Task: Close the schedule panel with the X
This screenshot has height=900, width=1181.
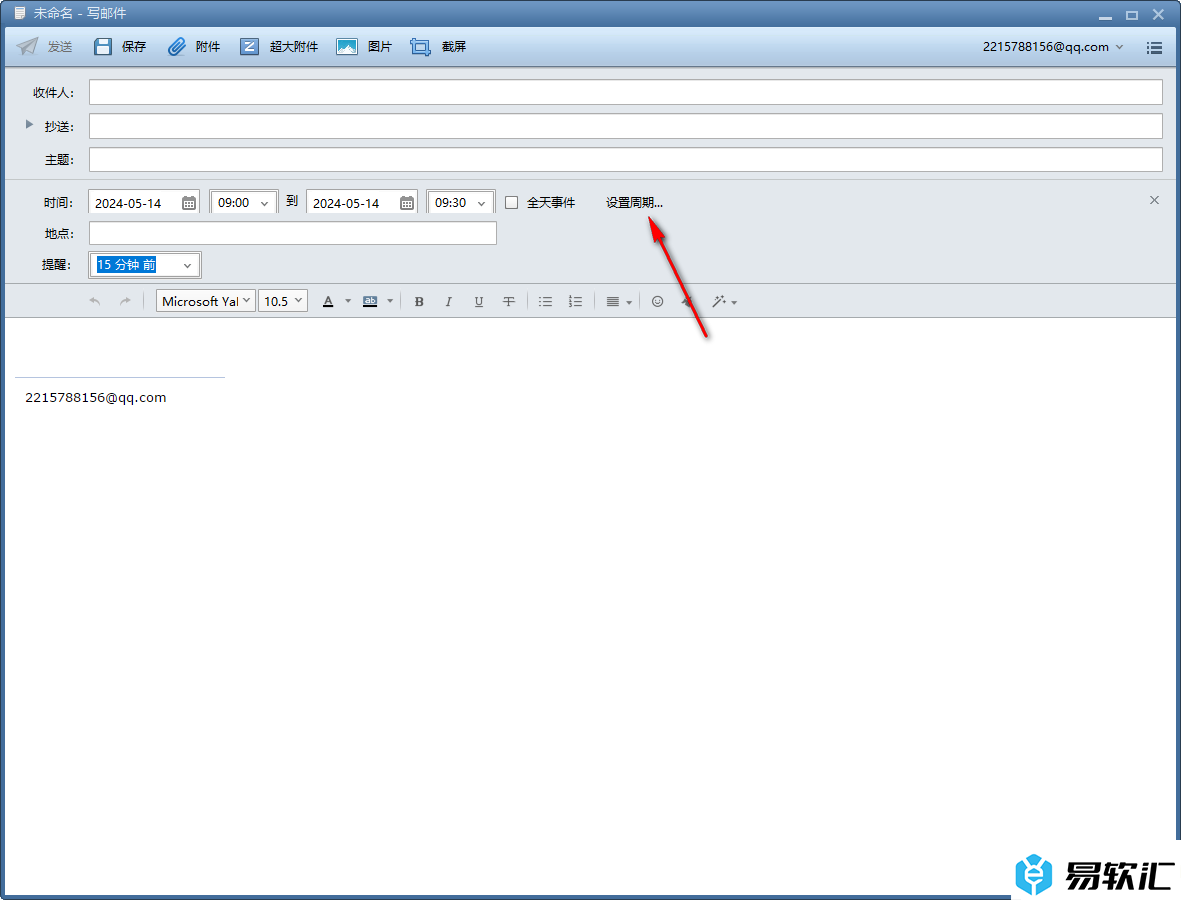Action: coord(1154,200)
